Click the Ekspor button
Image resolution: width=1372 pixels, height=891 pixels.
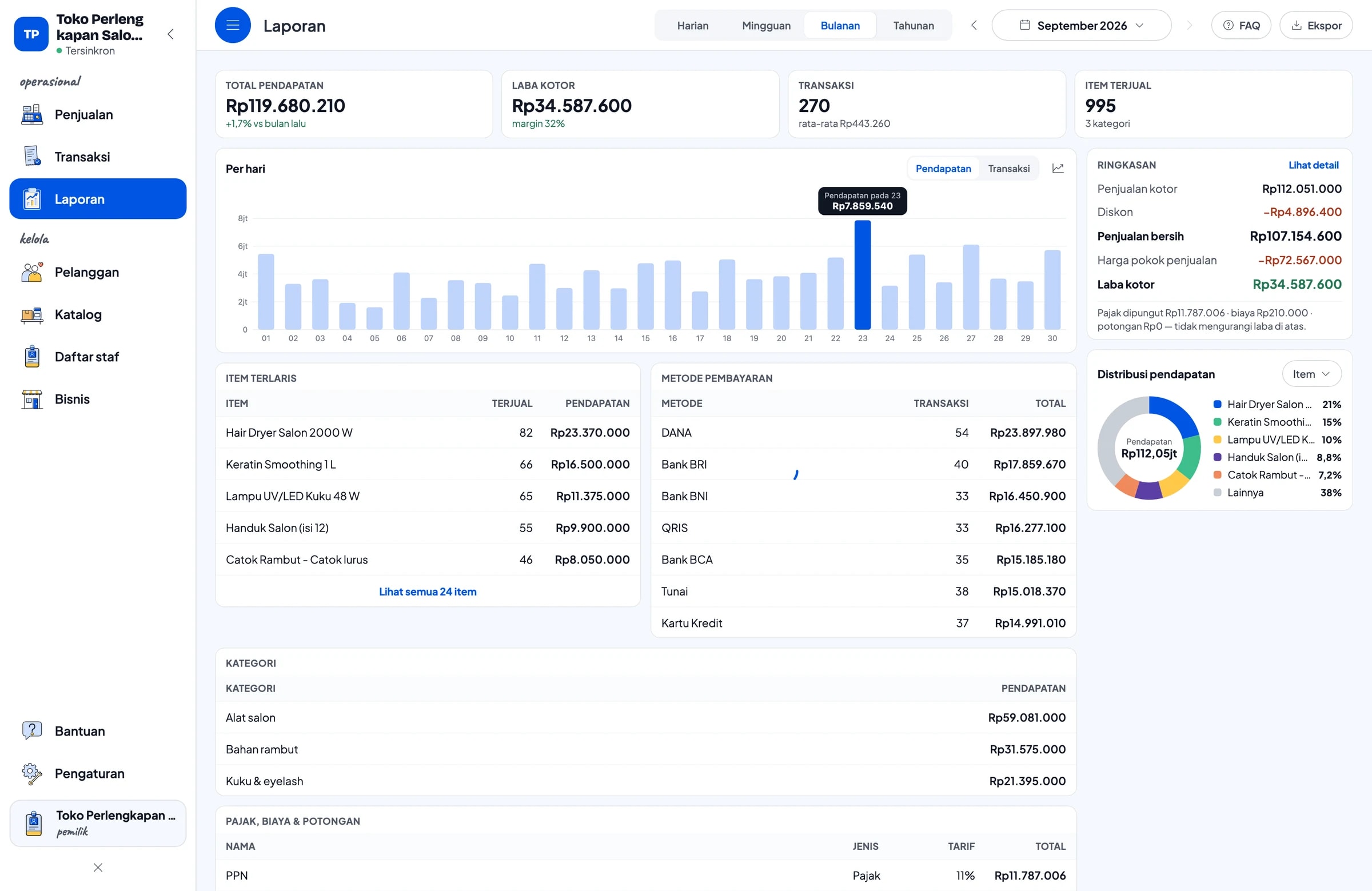(x=1316, y=25)
